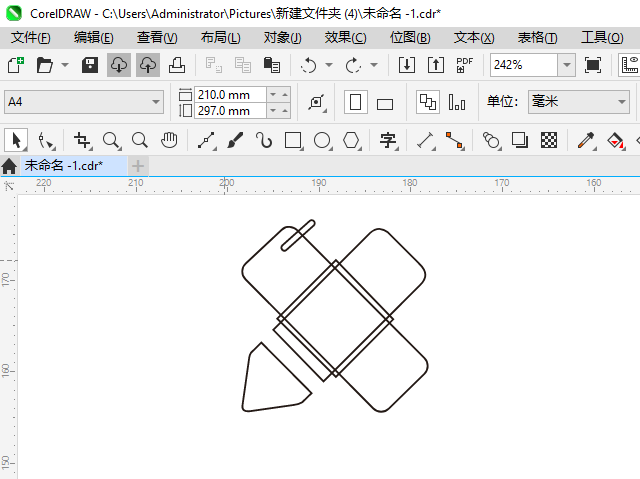Select the Parallel dimension tool
Image resolution: width=640 pixels, height=479 pixels.
click(x=425, y=140)
